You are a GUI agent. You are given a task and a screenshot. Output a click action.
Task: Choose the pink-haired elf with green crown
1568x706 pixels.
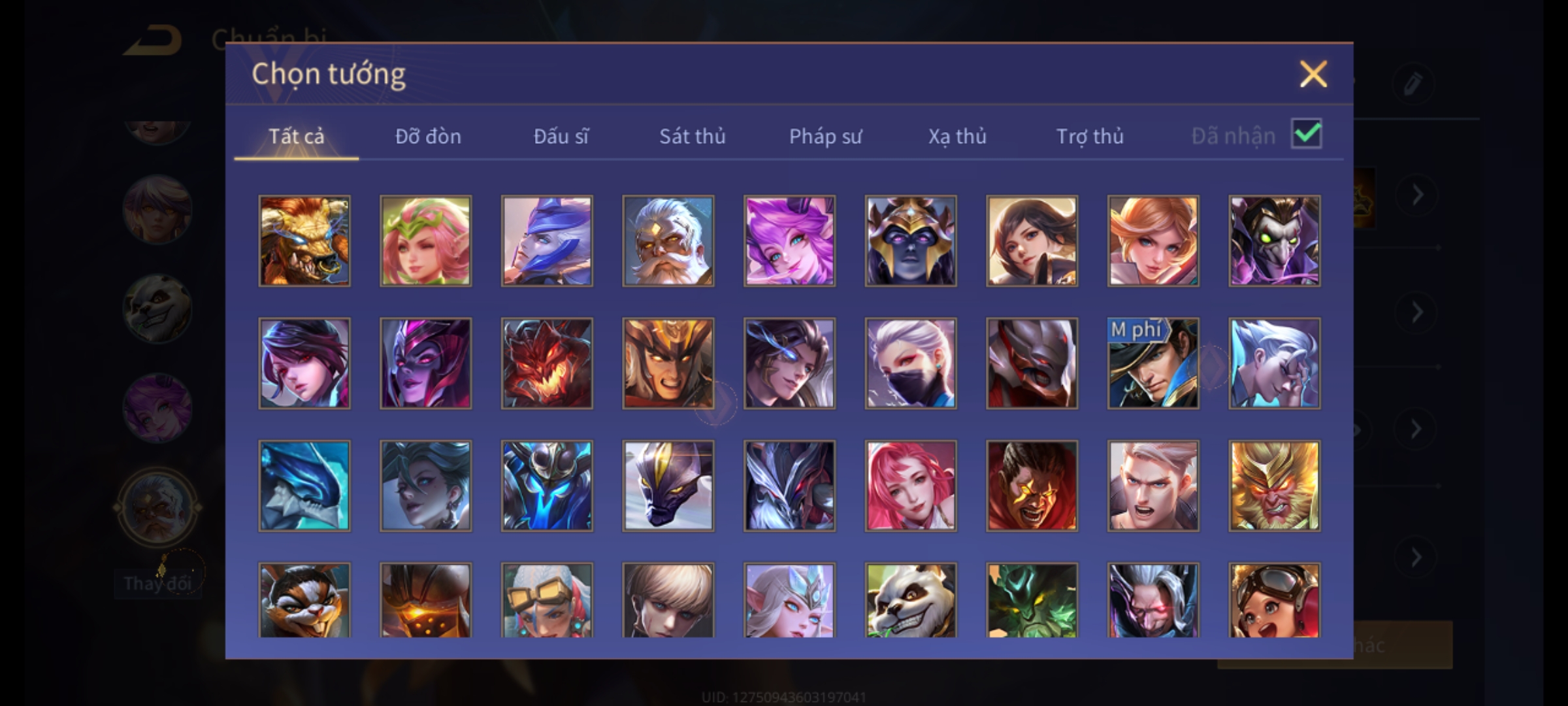425,241
